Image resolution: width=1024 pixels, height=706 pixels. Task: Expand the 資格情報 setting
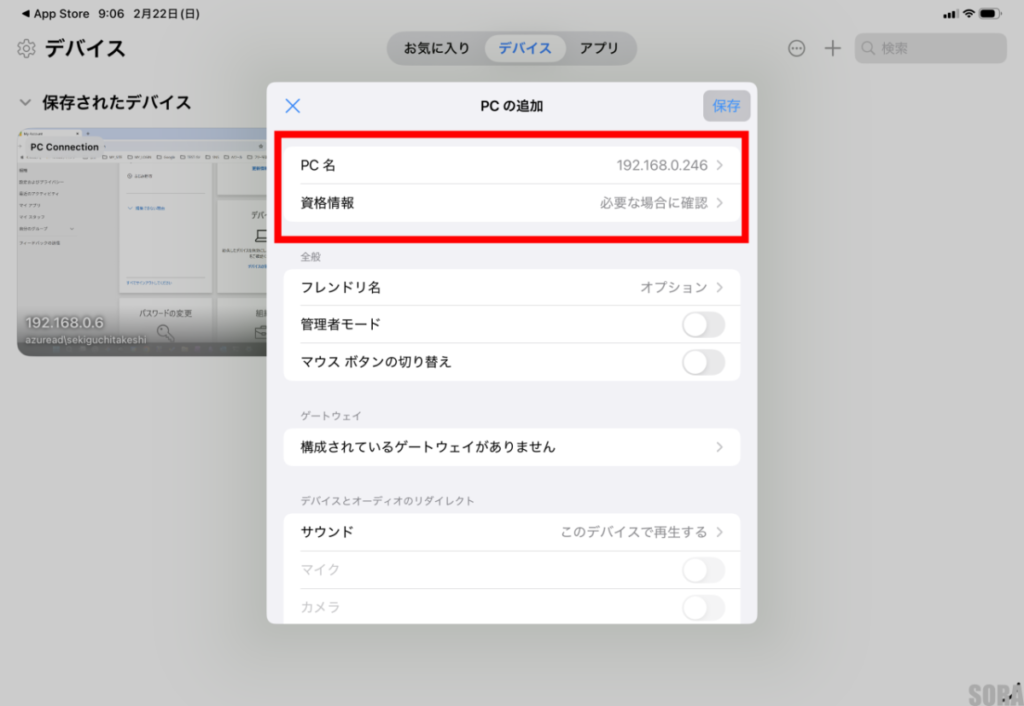[511, 202]
